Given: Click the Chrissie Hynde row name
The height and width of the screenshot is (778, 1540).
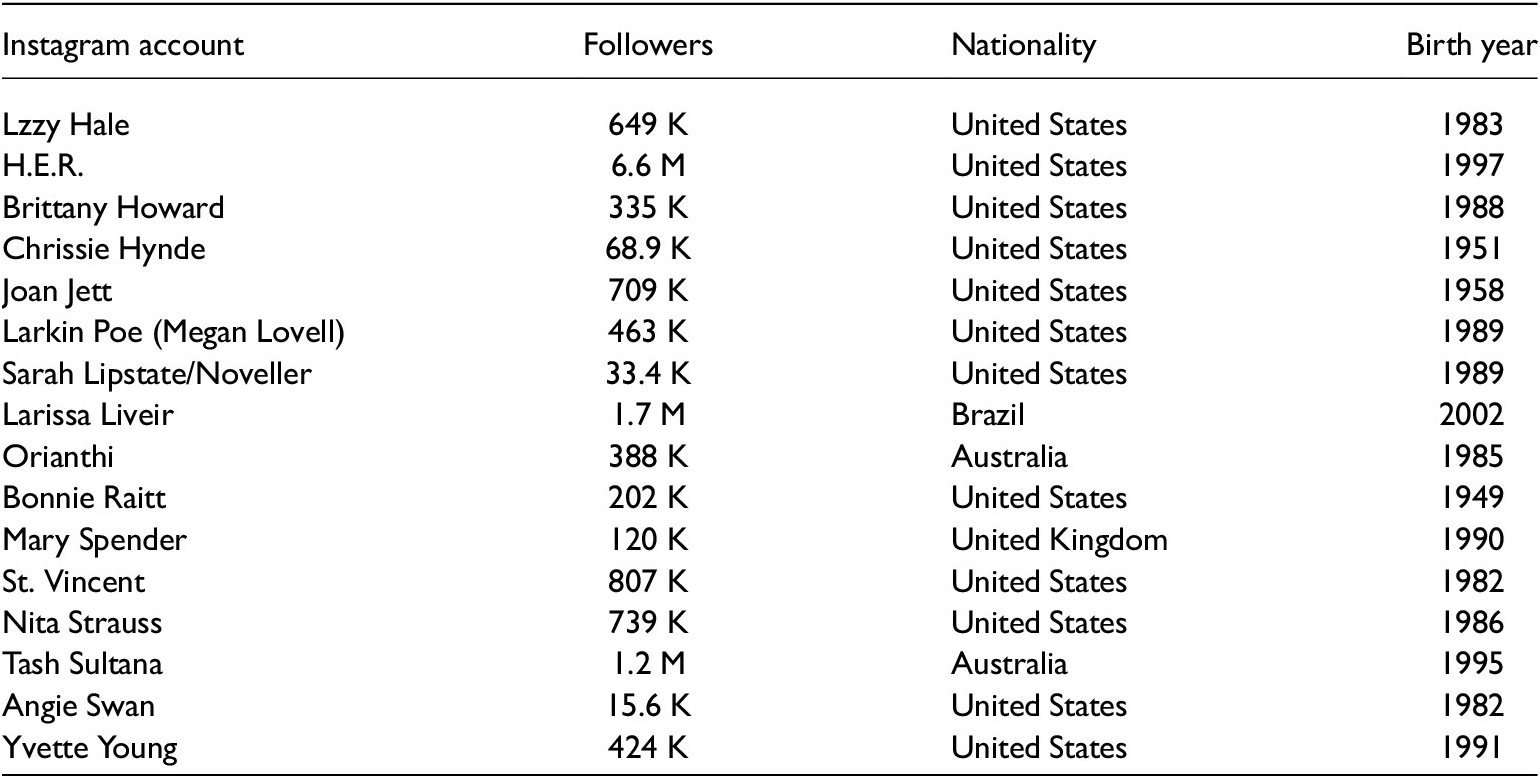Looking at the screenshot, I should (x=103, y=249).
